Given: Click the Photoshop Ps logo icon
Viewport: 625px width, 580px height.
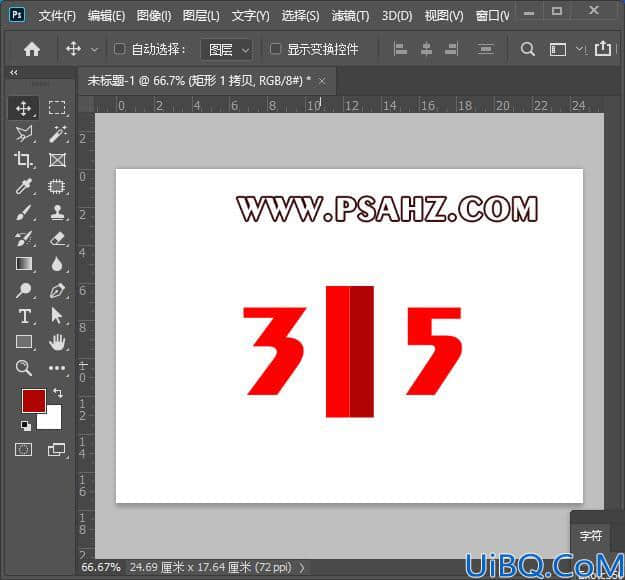Looking at the screenshot, I should click(x=17, y=15).
